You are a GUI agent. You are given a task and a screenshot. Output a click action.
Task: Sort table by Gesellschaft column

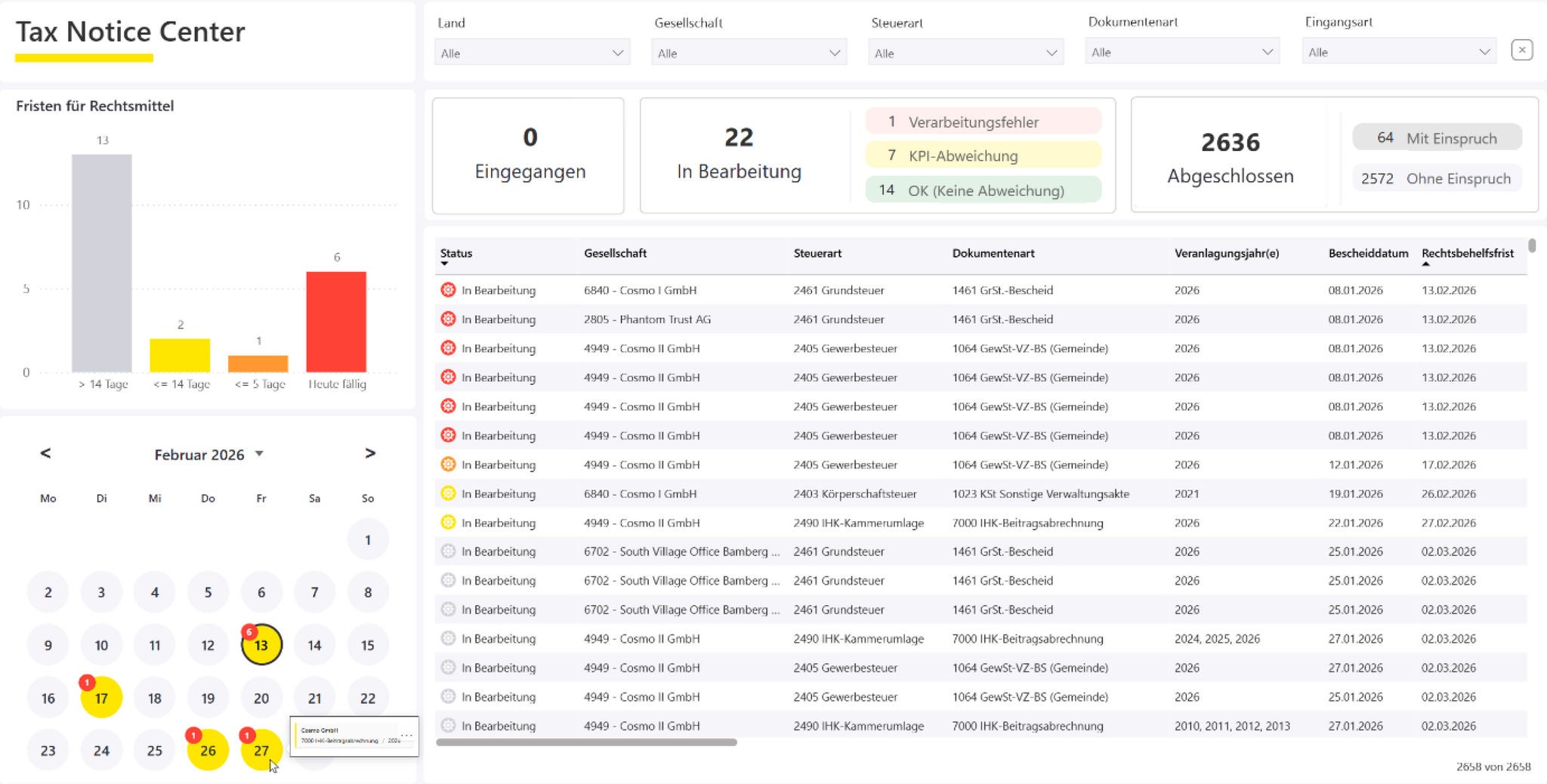coord(615,253)
